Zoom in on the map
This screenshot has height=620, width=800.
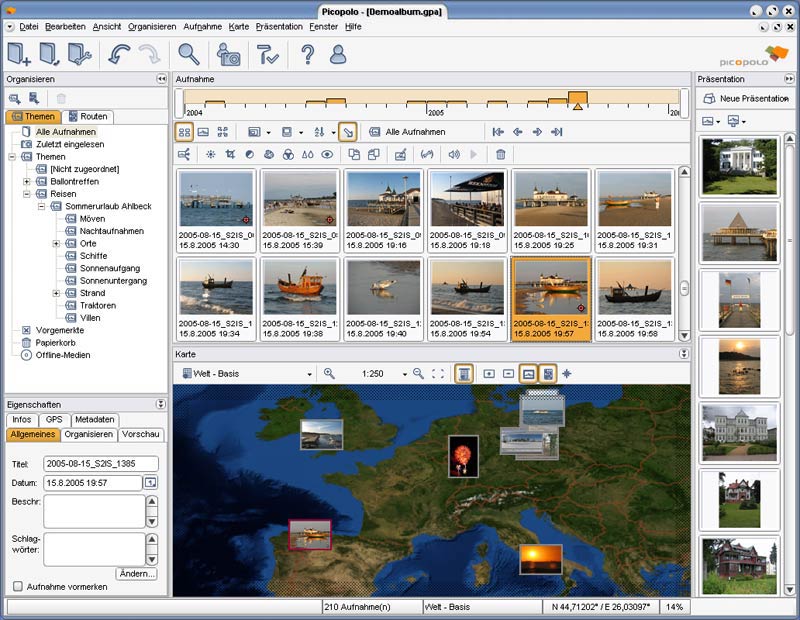coord(329,373)
